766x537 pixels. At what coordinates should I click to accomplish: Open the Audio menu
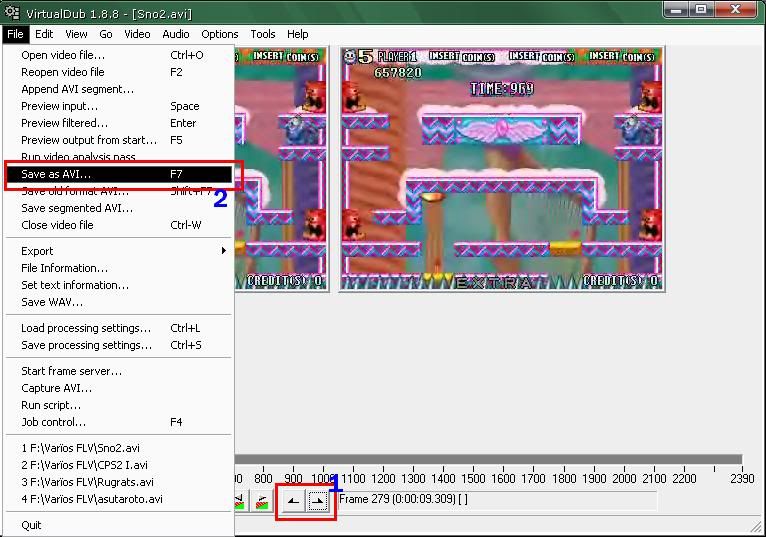coord(176,34)
